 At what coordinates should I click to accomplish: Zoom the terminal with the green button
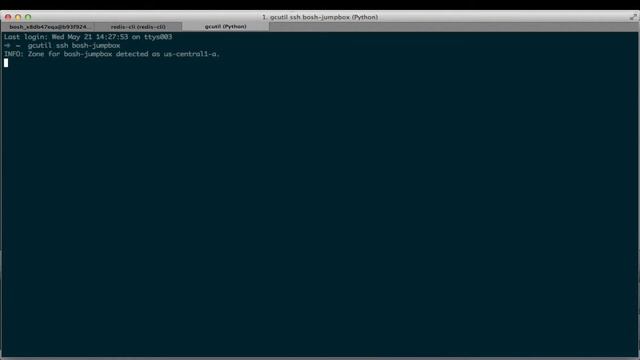click(28, 17)
